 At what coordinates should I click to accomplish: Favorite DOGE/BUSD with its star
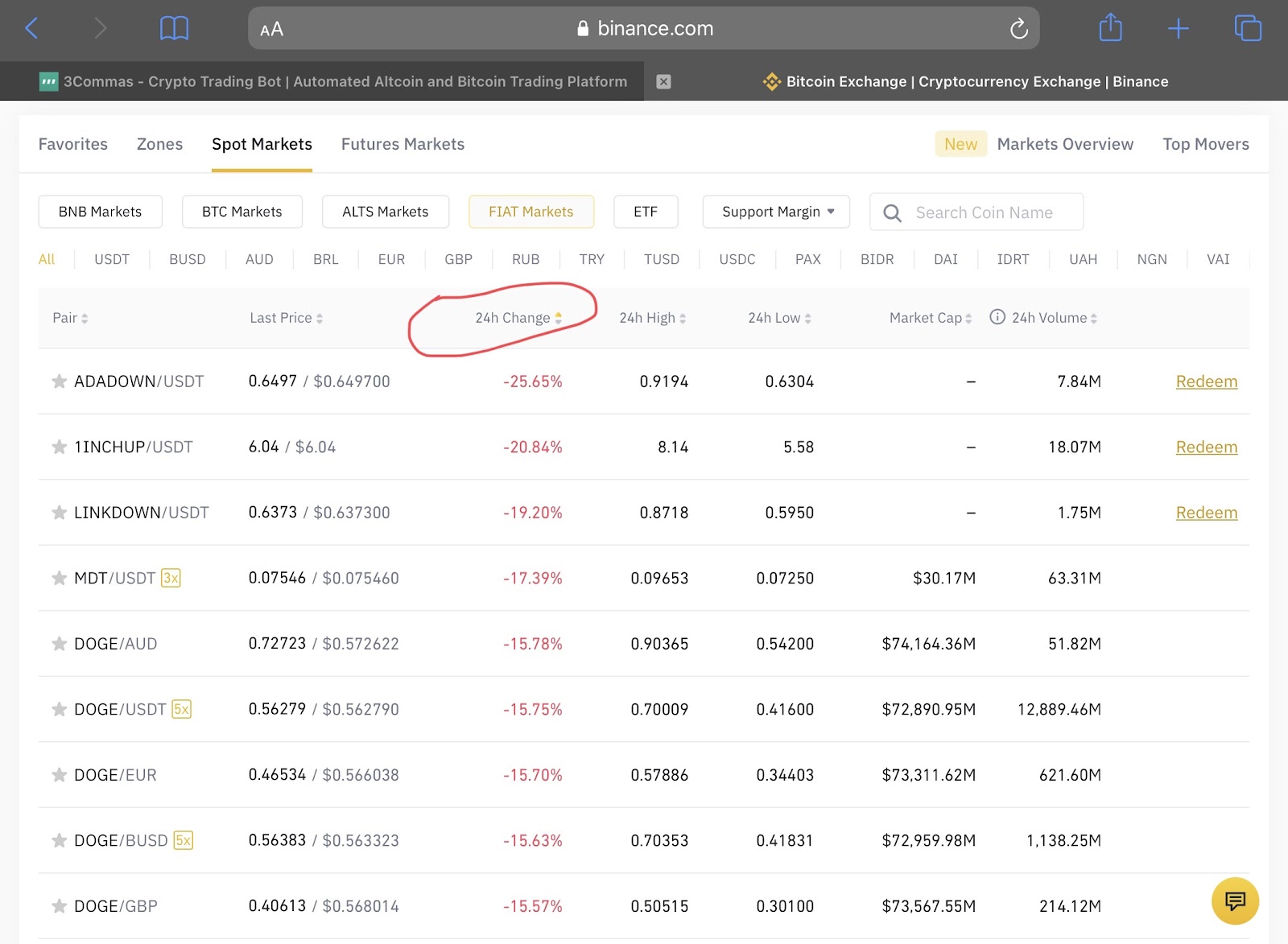tap(59, 840)
